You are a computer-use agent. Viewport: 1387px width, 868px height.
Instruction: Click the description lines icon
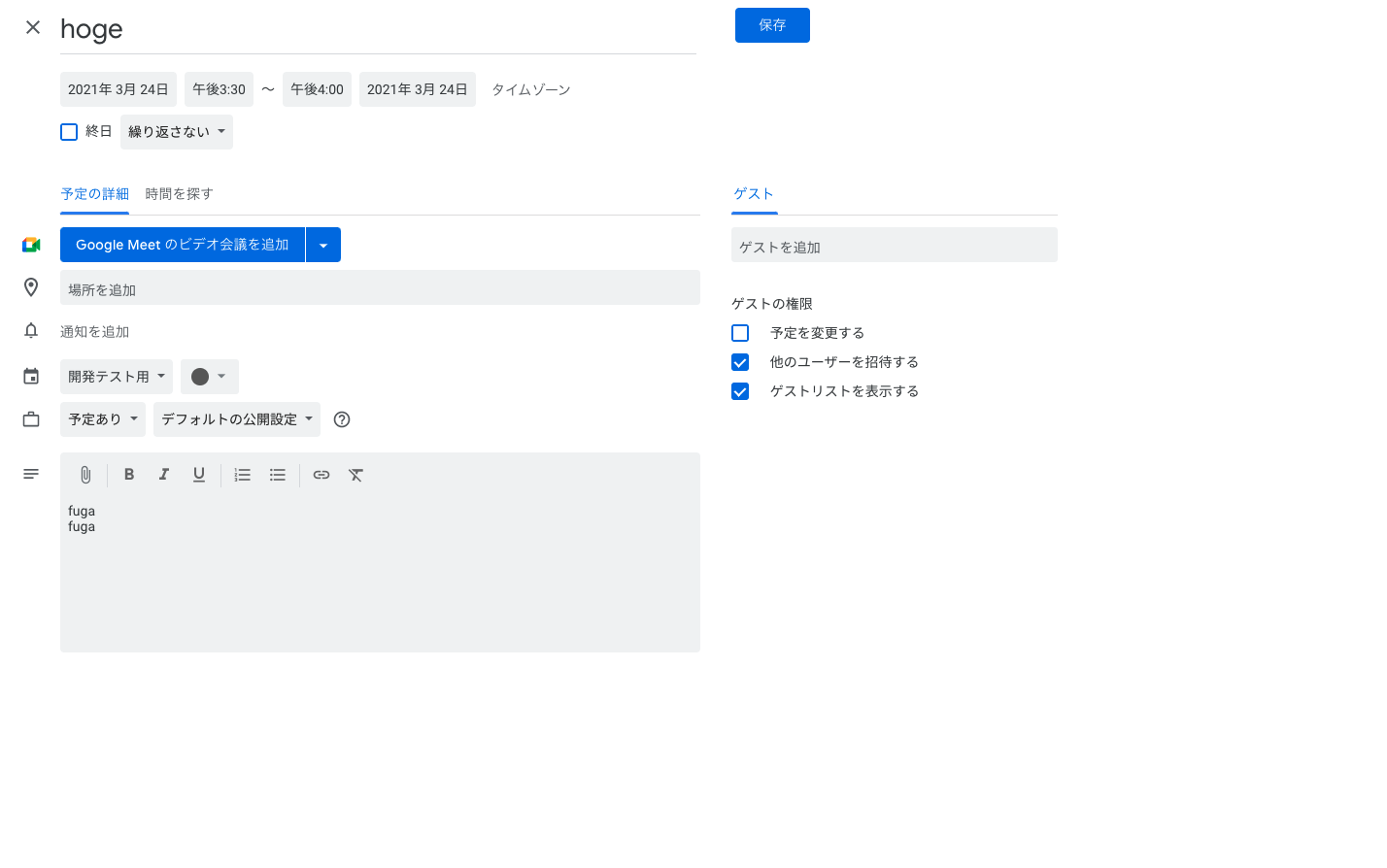(x=31, y=474)
